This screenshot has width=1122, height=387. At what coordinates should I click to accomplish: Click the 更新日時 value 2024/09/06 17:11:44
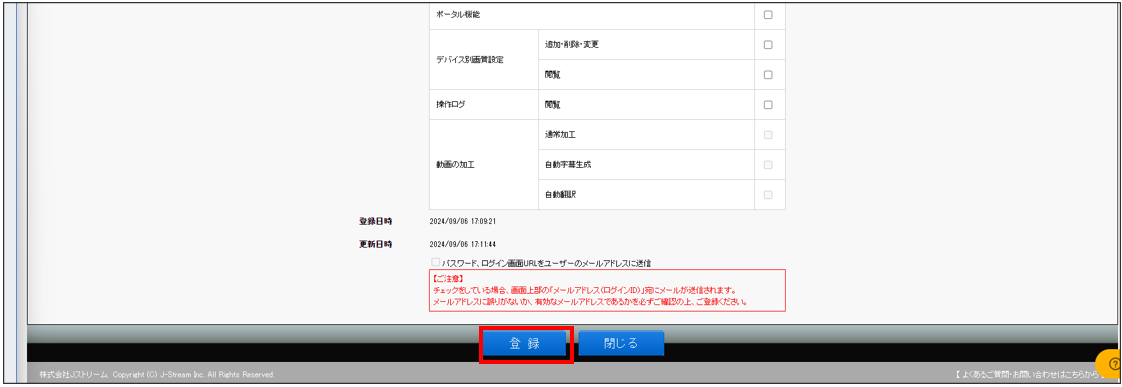463,244
